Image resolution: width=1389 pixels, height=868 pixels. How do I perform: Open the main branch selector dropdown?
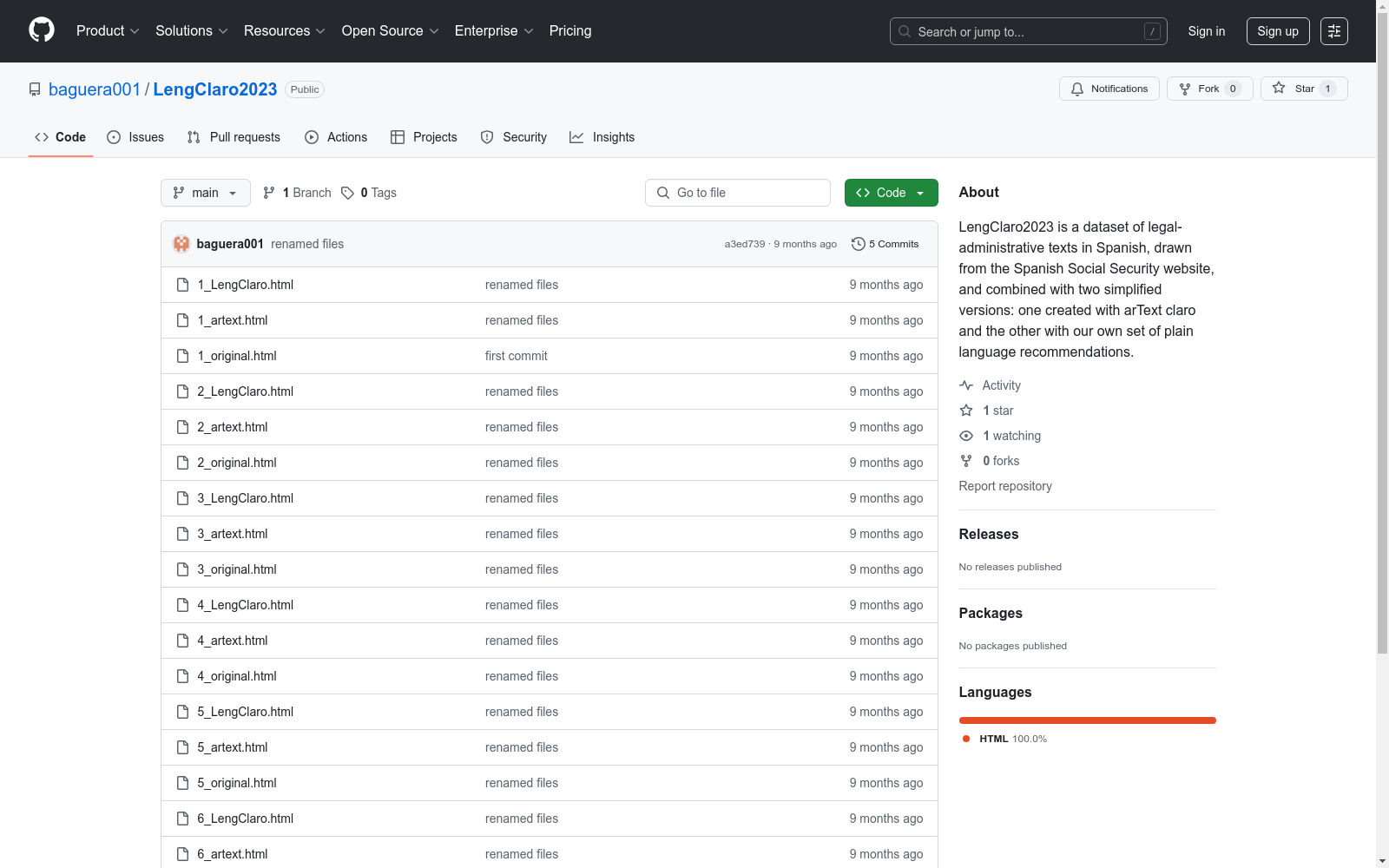206,193
